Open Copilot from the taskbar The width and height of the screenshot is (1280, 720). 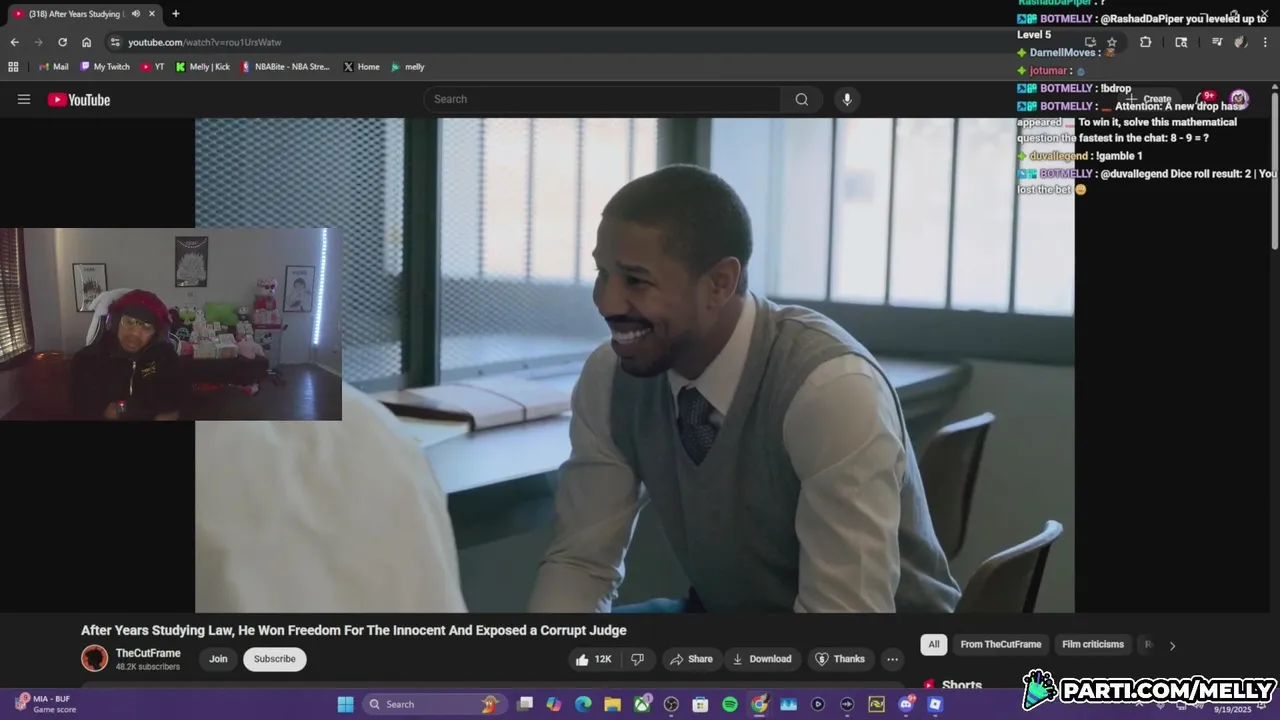554,704
